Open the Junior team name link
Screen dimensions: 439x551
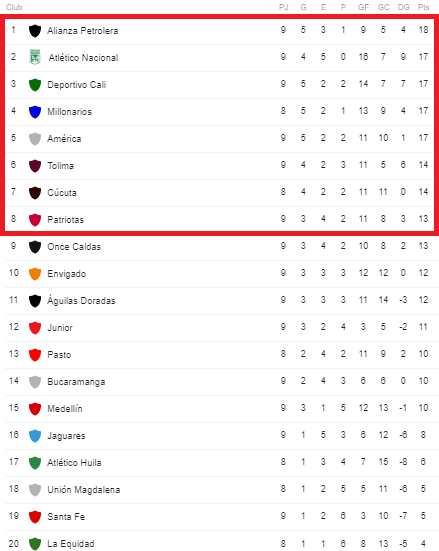click(x=60, y=328)
